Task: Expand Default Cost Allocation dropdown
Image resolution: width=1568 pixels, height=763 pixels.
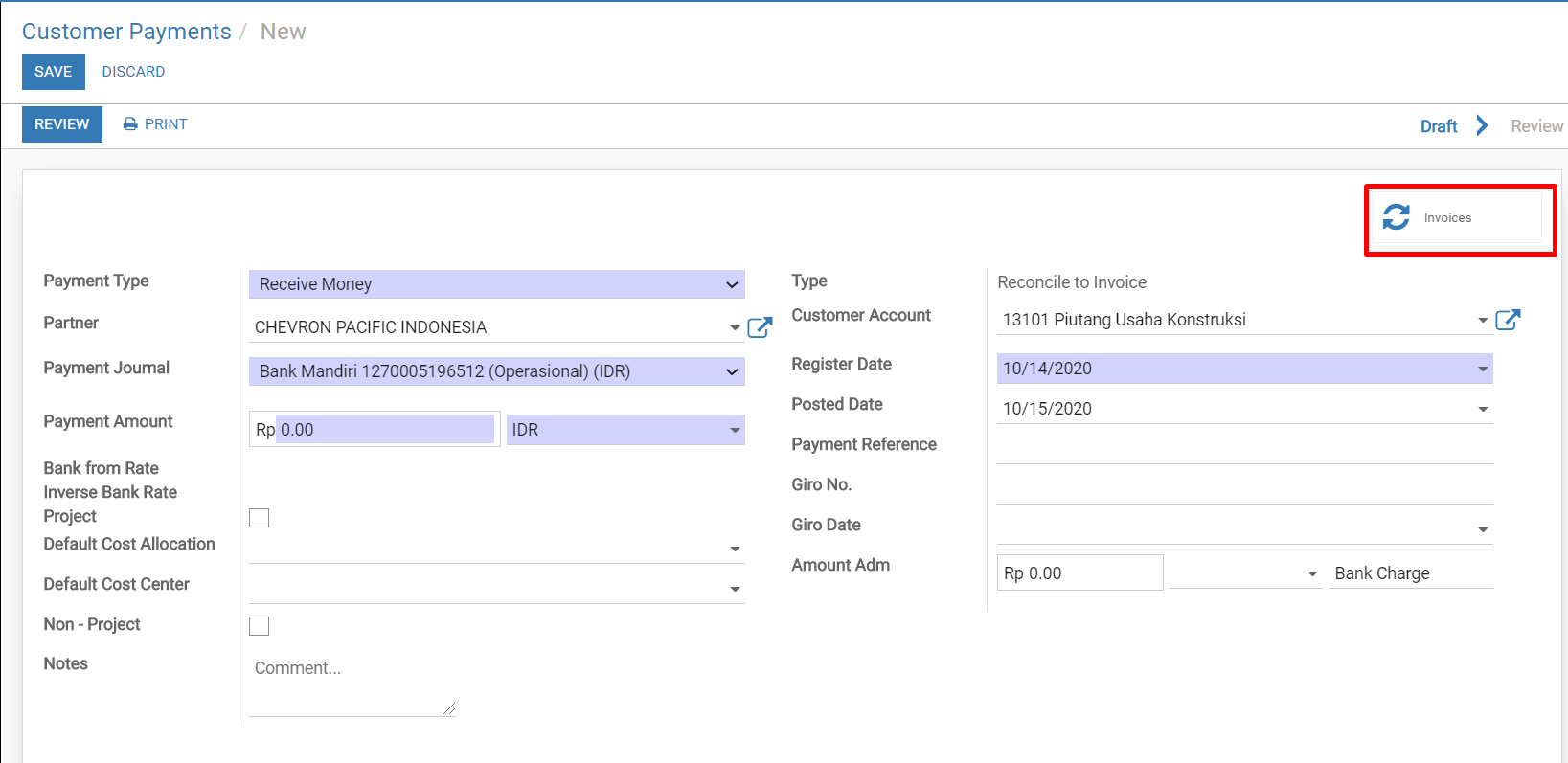Action: (735, 550)
